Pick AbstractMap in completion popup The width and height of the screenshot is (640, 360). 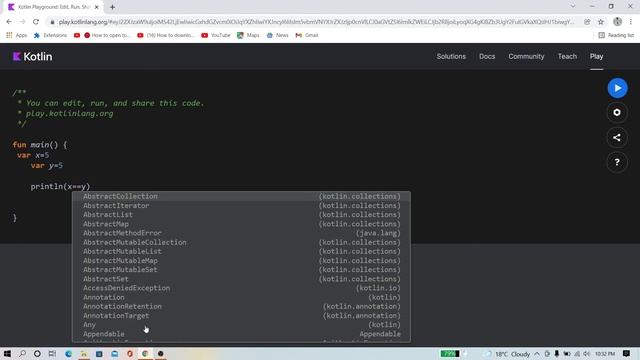[x=241, y=224]
